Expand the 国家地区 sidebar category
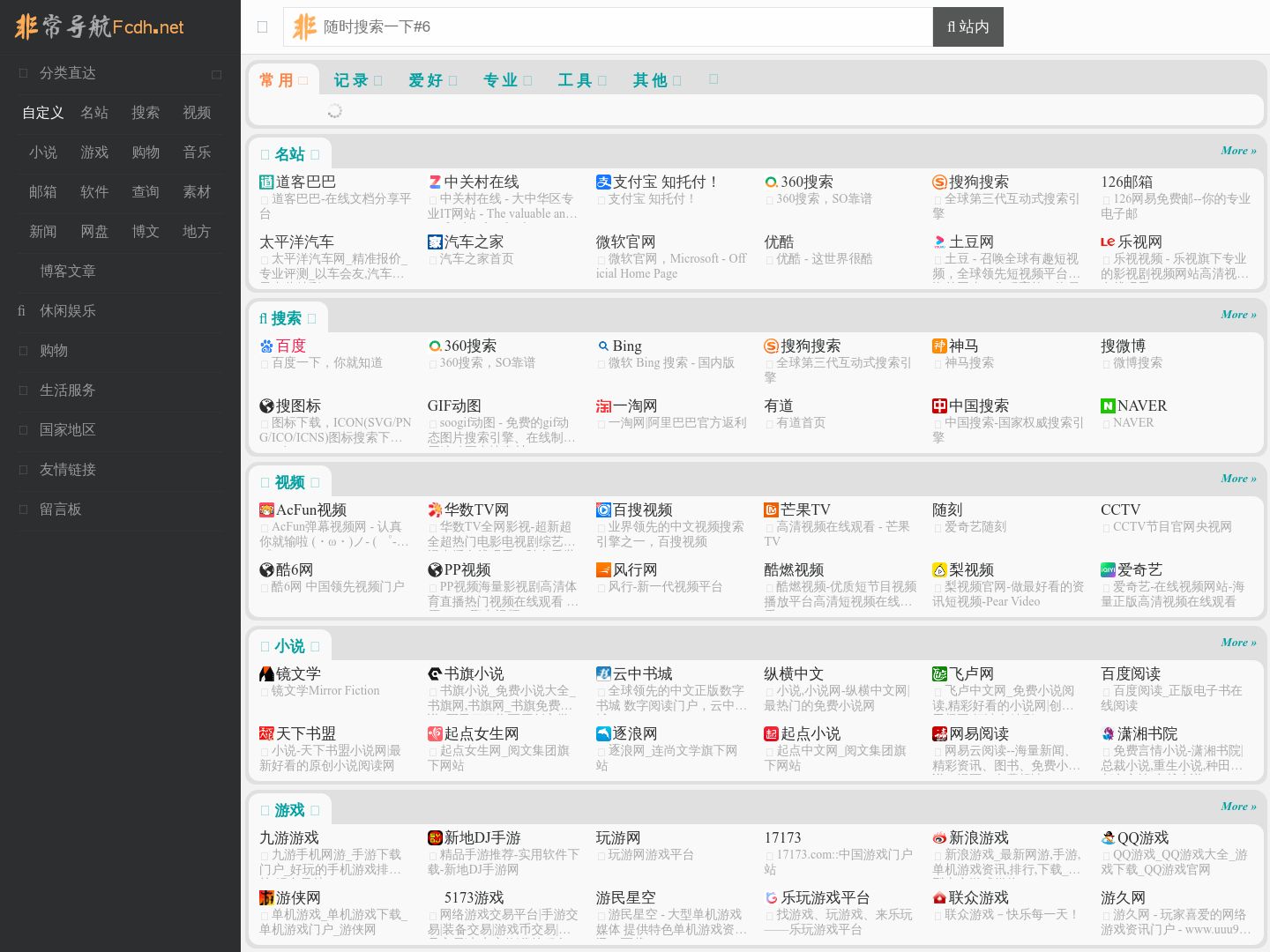This screenshot has height=952, width=1270. [120, 430]
